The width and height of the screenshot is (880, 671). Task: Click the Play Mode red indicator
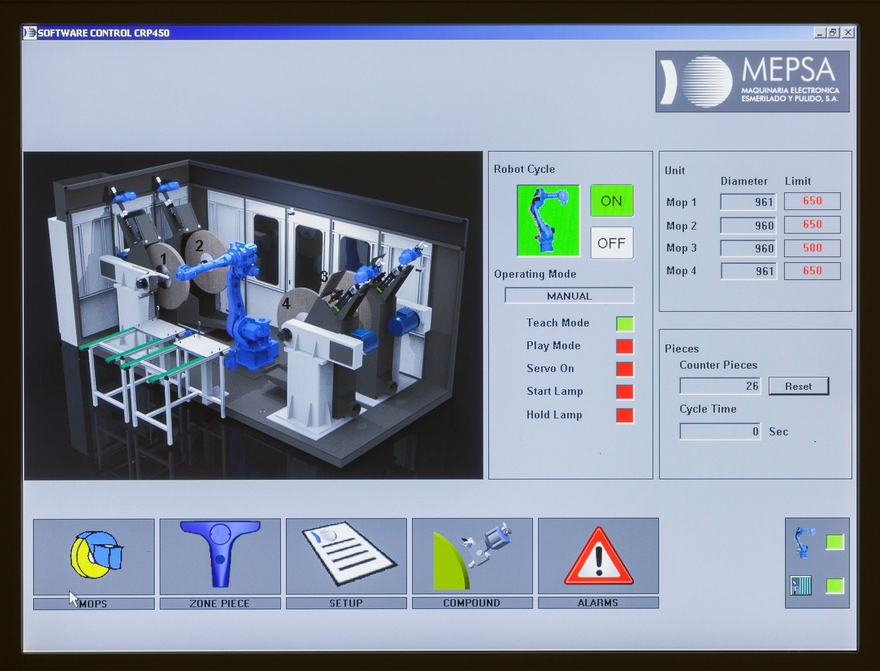pos(625,346)
